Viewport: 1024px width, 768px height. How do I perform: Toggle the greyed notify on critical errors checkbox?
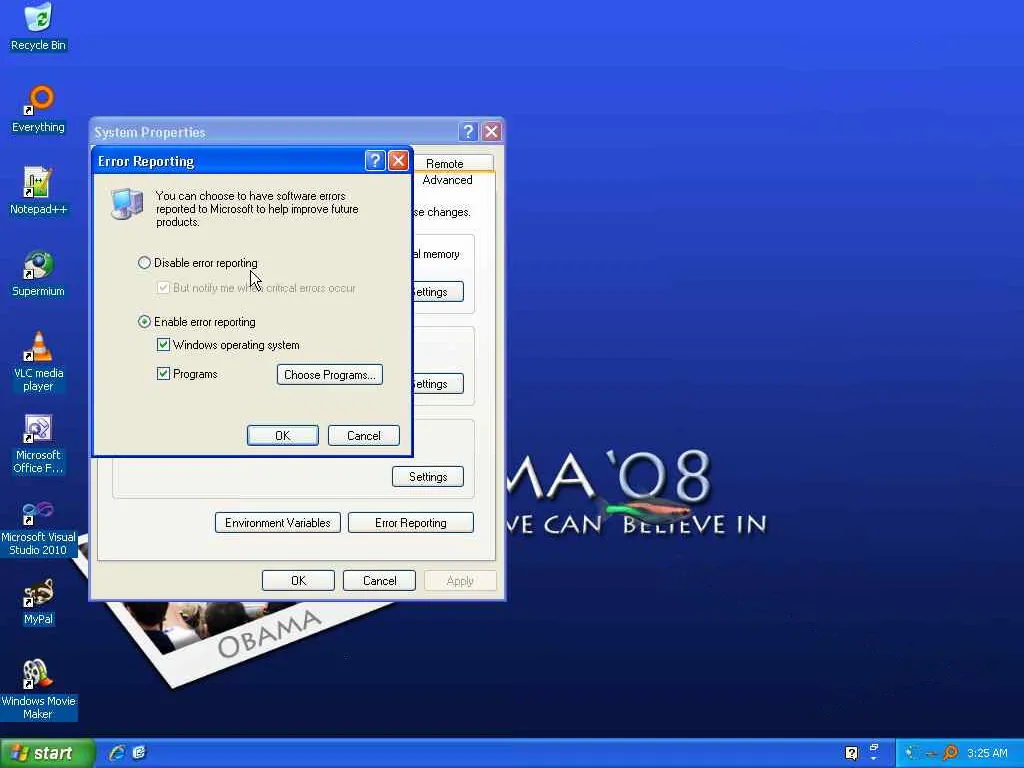pos(163,288)
